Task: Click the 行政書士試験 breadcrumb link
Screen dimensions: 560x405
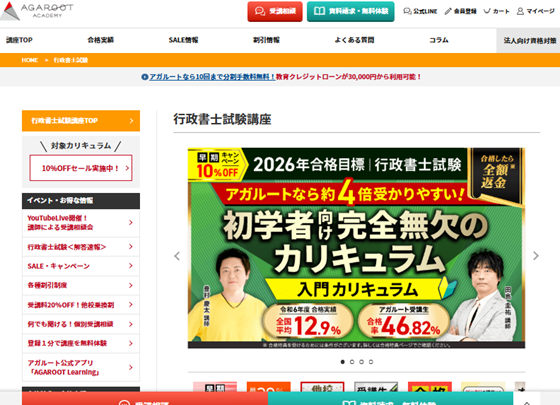Action: (x=71, y=60)
